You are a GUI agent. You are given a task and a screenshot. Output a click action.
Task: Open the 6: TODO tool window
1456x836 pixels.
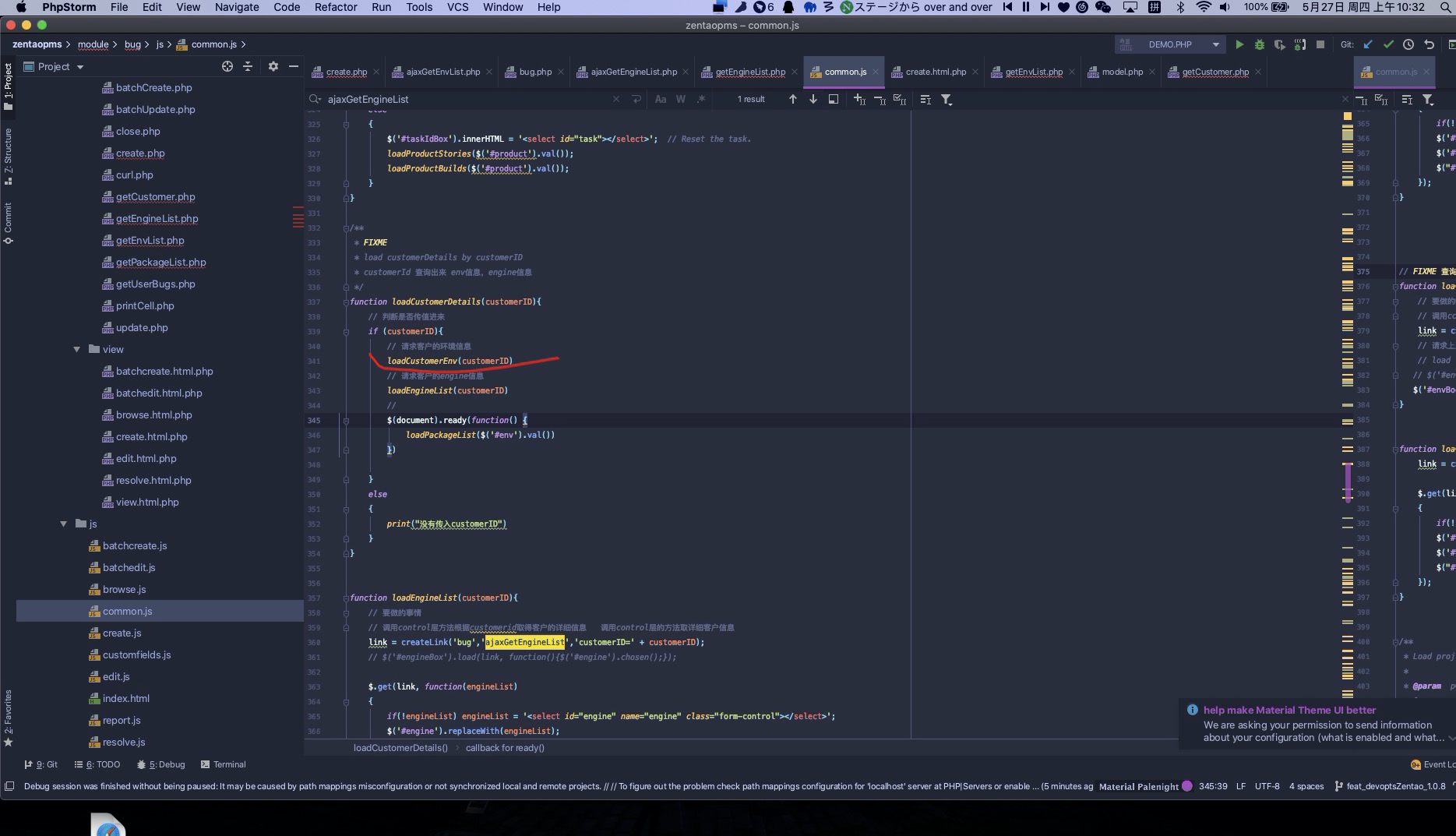click(97, 764)
